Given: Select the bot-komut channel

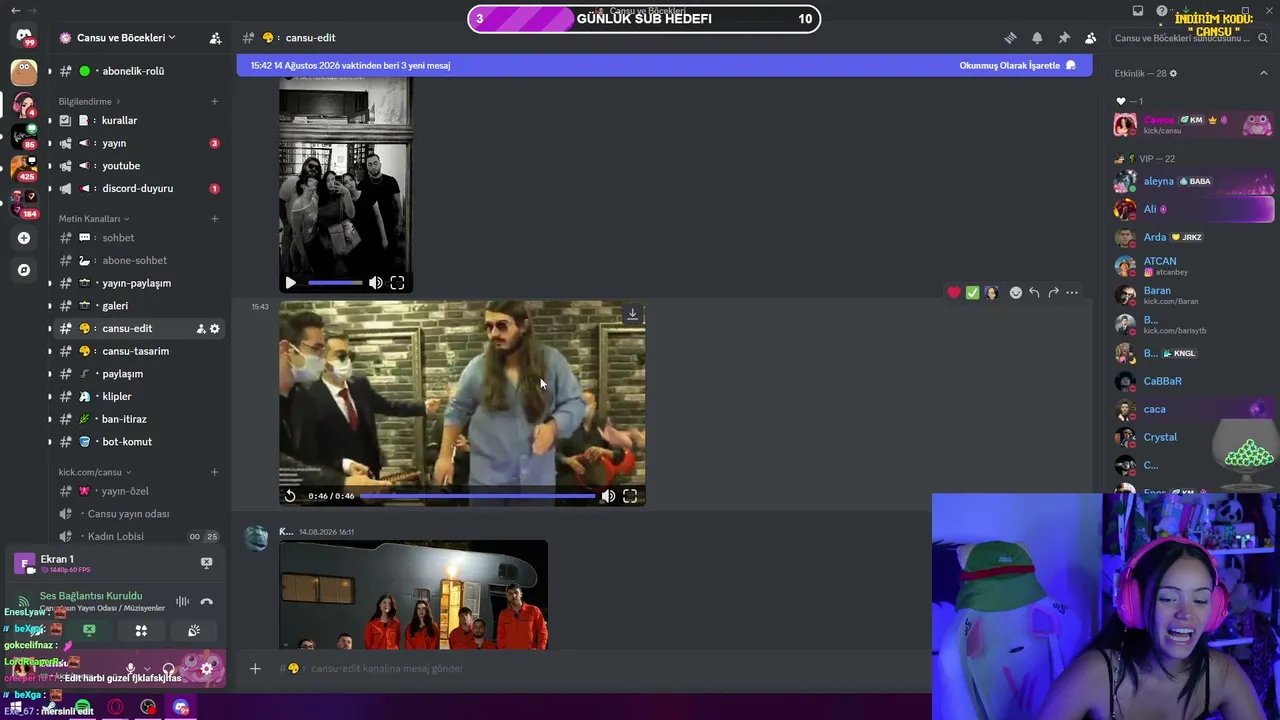Looking at the screenshot, I should pos(138,442).
